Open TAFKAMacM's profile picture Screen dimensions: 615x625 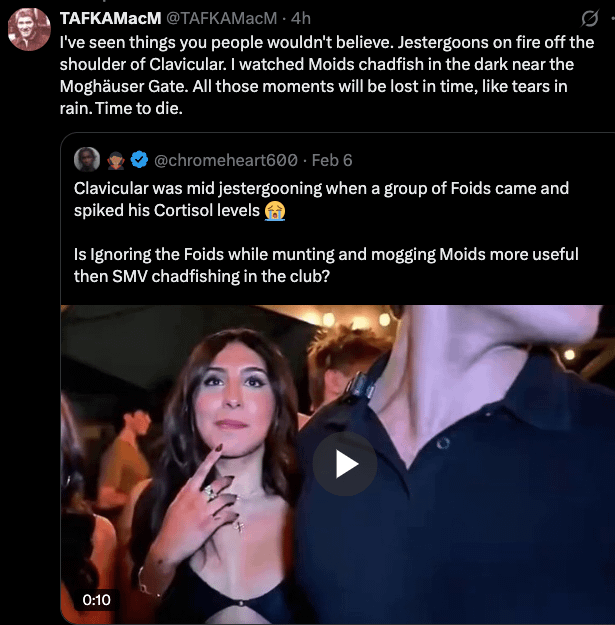click(29, 28)
